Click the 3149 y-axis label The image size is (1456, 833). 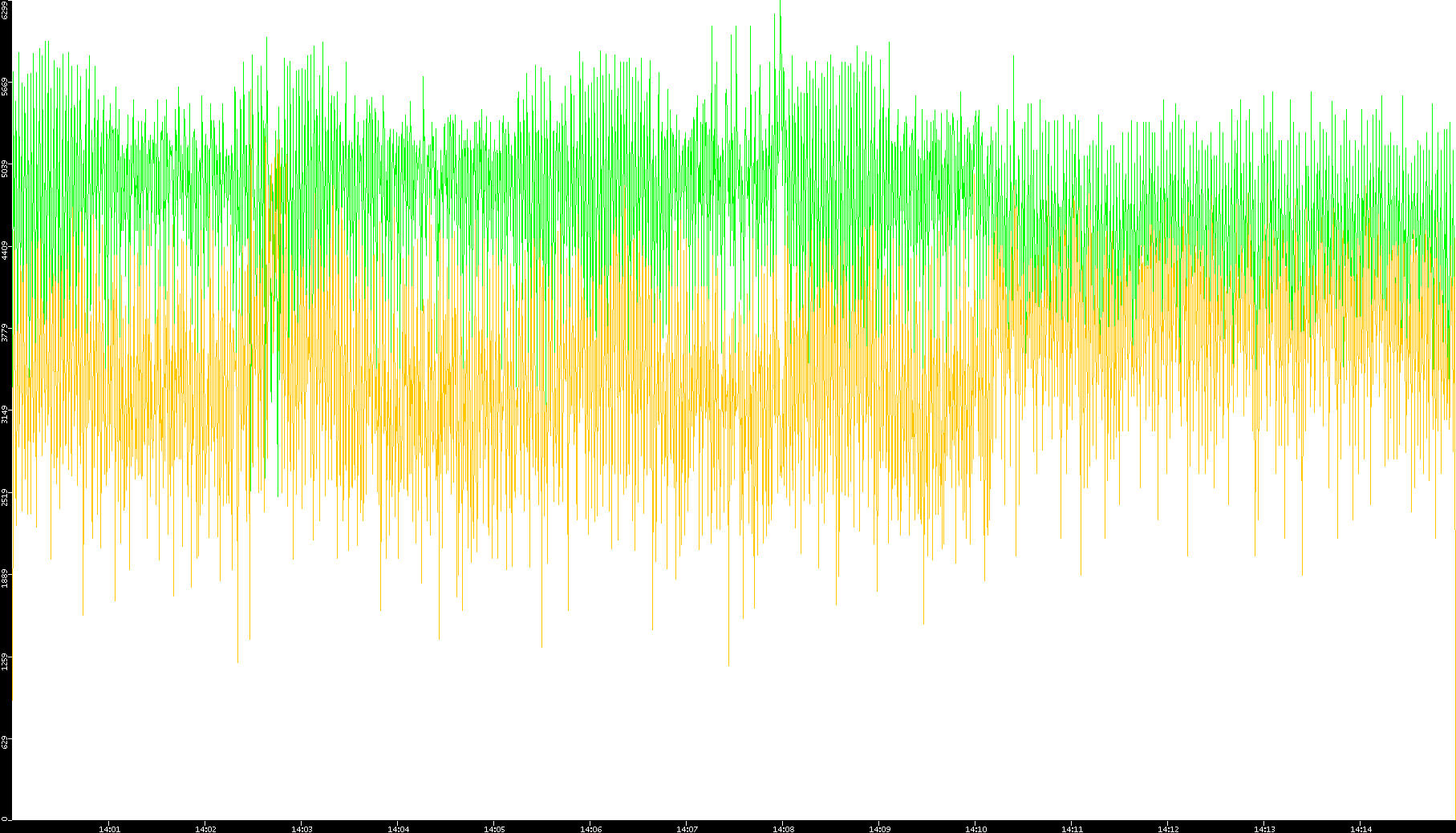pyautogui.click(x=6, y=414)
